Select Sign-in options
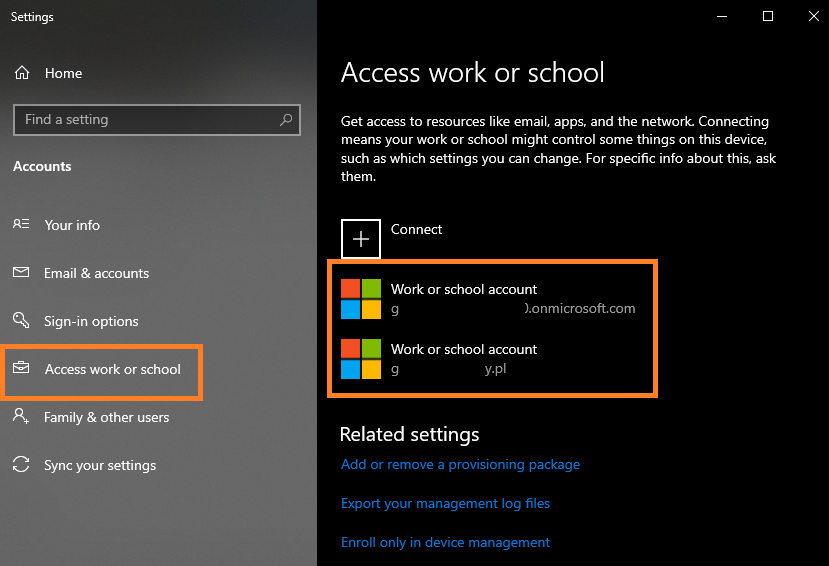The width and height of the screenshot is (829, 566). [91, 321]
